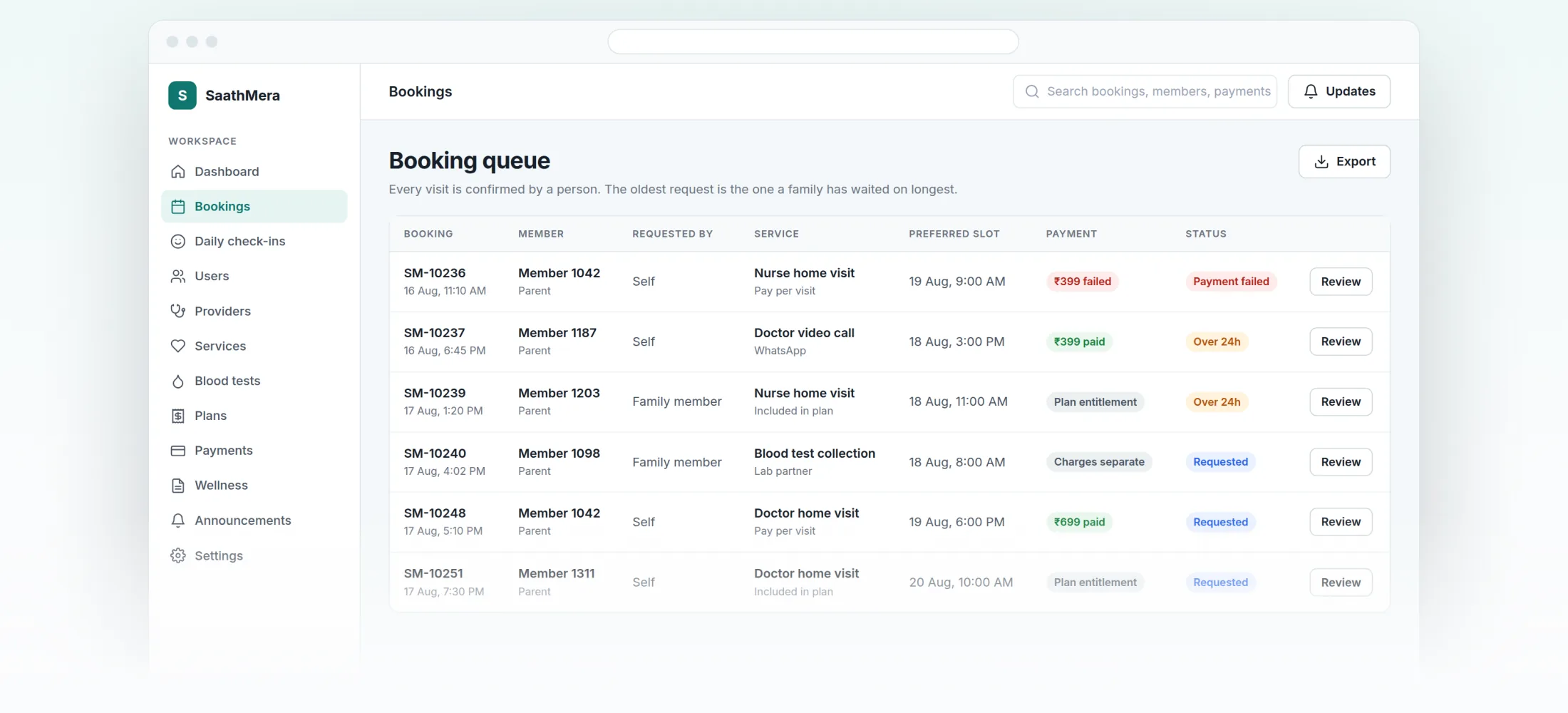
Task: Click the 'Preferred Slot' column header
Action: 954,234
